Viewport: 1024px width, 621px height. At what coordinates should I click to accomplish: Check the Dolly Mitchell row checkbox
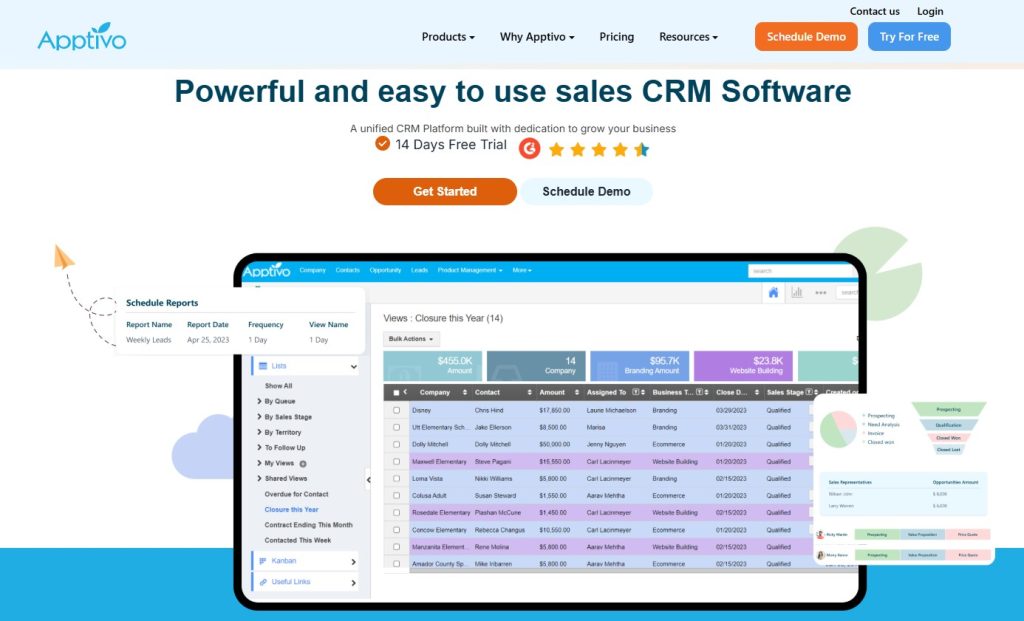click(x=396, y=445)
